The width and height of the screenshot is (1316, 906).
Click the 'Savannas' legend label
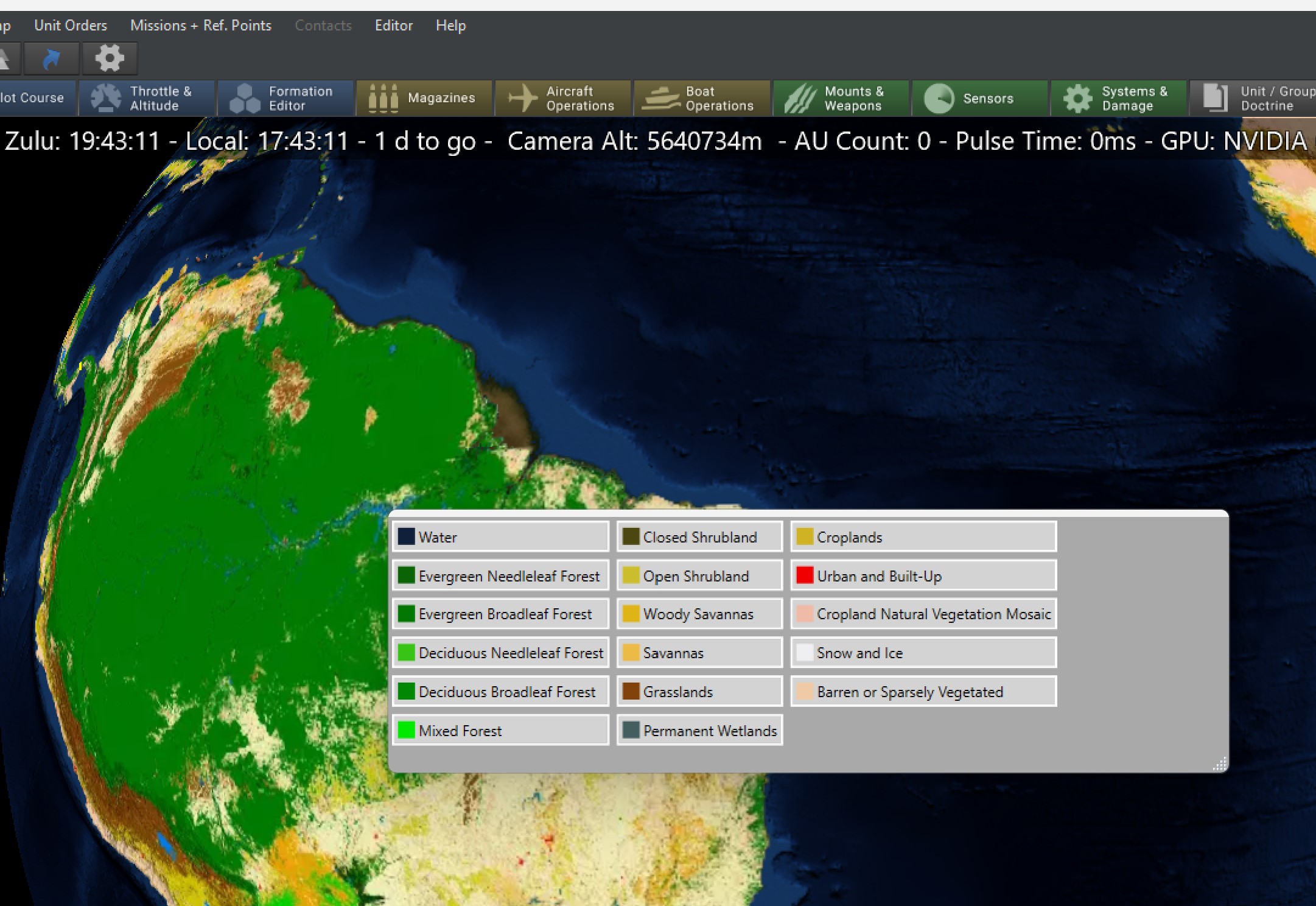click(x=673, y=653)
